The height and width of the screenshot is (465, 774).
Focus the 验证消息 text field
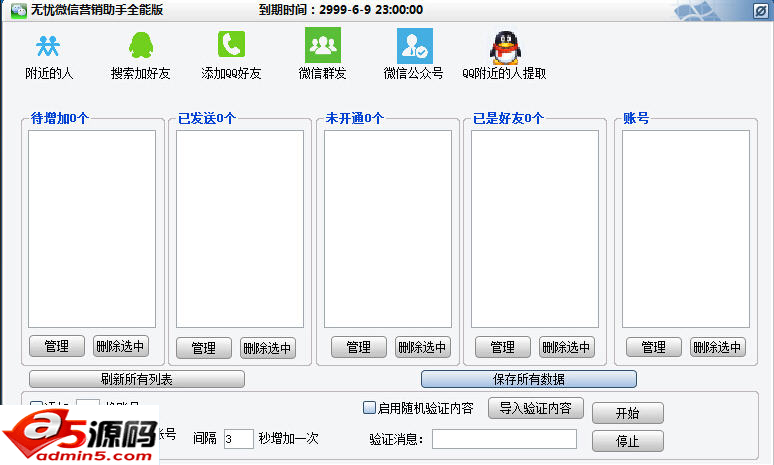click(504, 439)
